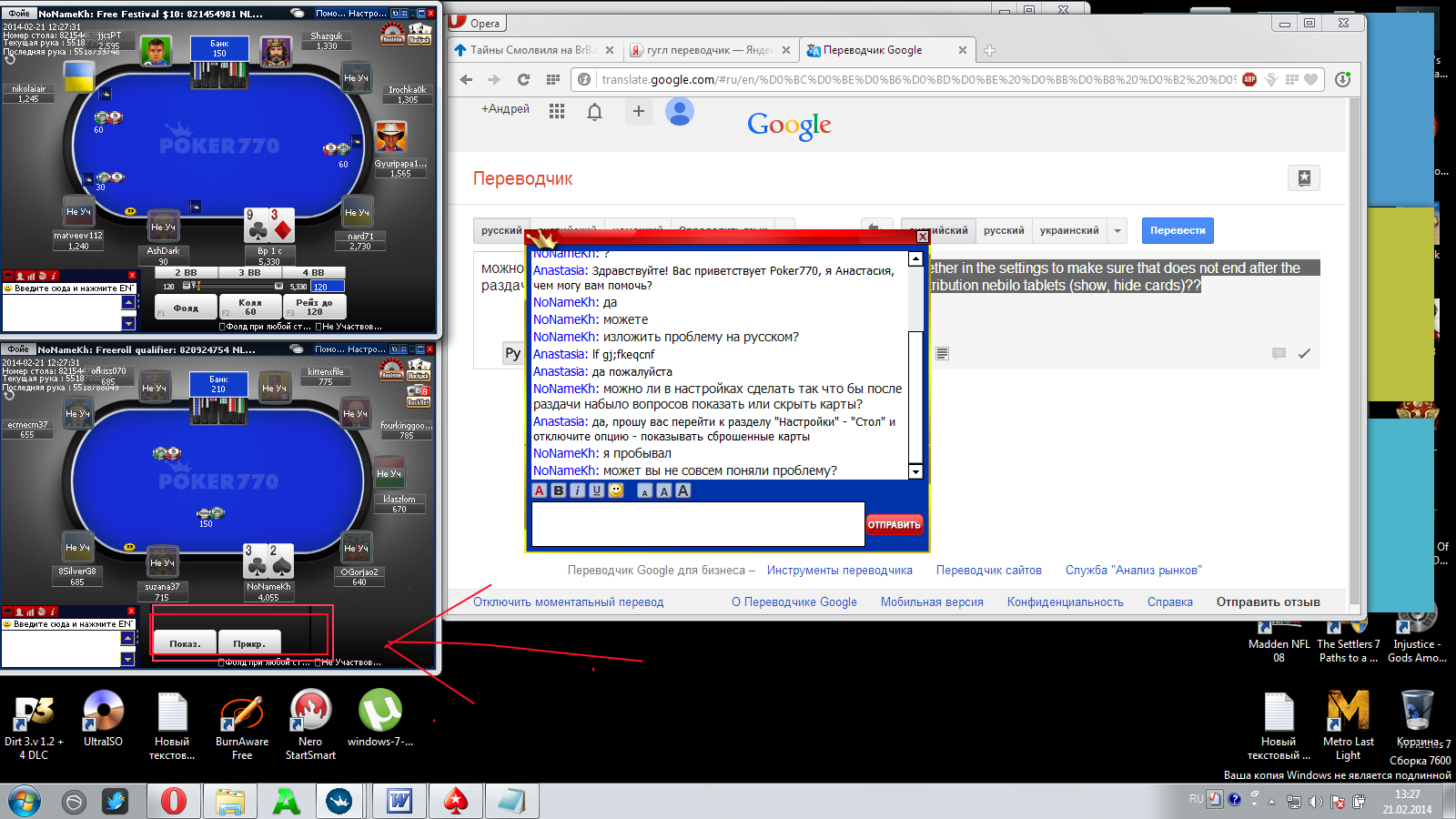1456x819 pixels.
Task: Click the Adblock ABP icon in address bar
Action: click(x=1249, y=79)
